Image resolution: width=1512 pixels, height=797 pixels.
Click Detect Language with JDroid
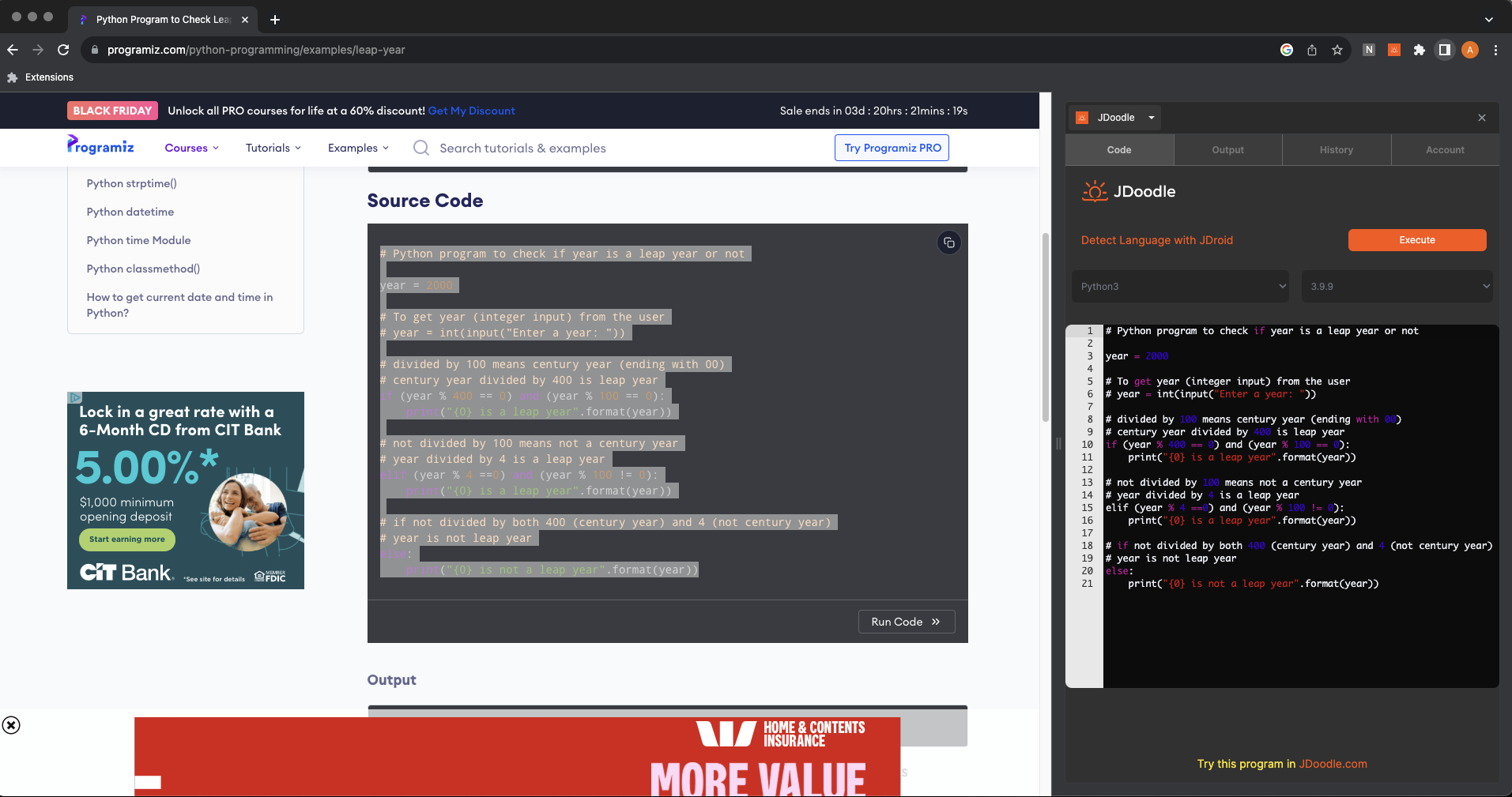pyautogui.click(x=1157, y=240)
